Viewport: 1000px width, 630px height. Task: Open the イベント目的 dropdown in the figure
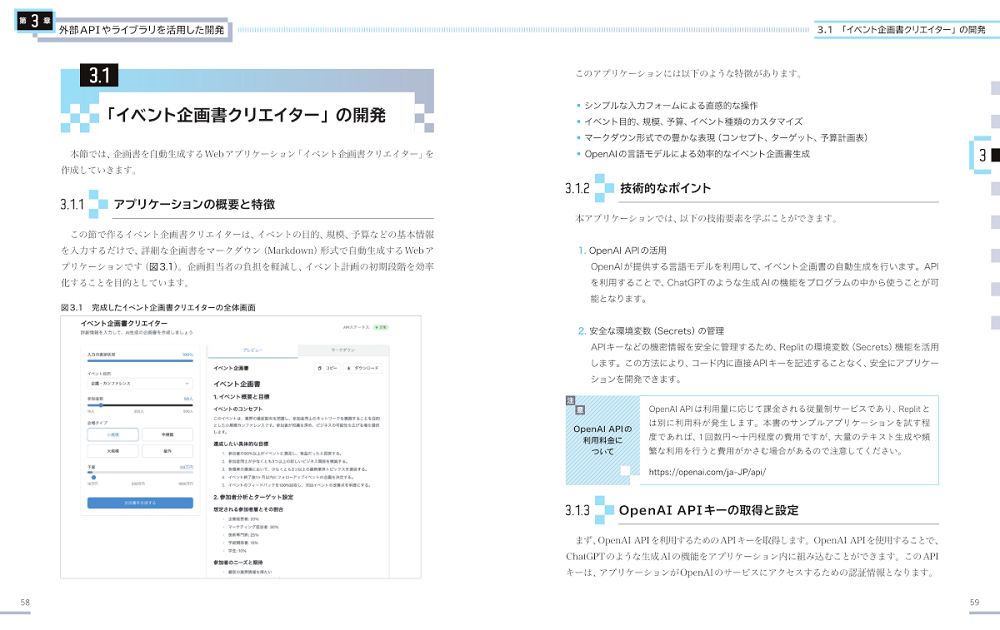point(140,383)
